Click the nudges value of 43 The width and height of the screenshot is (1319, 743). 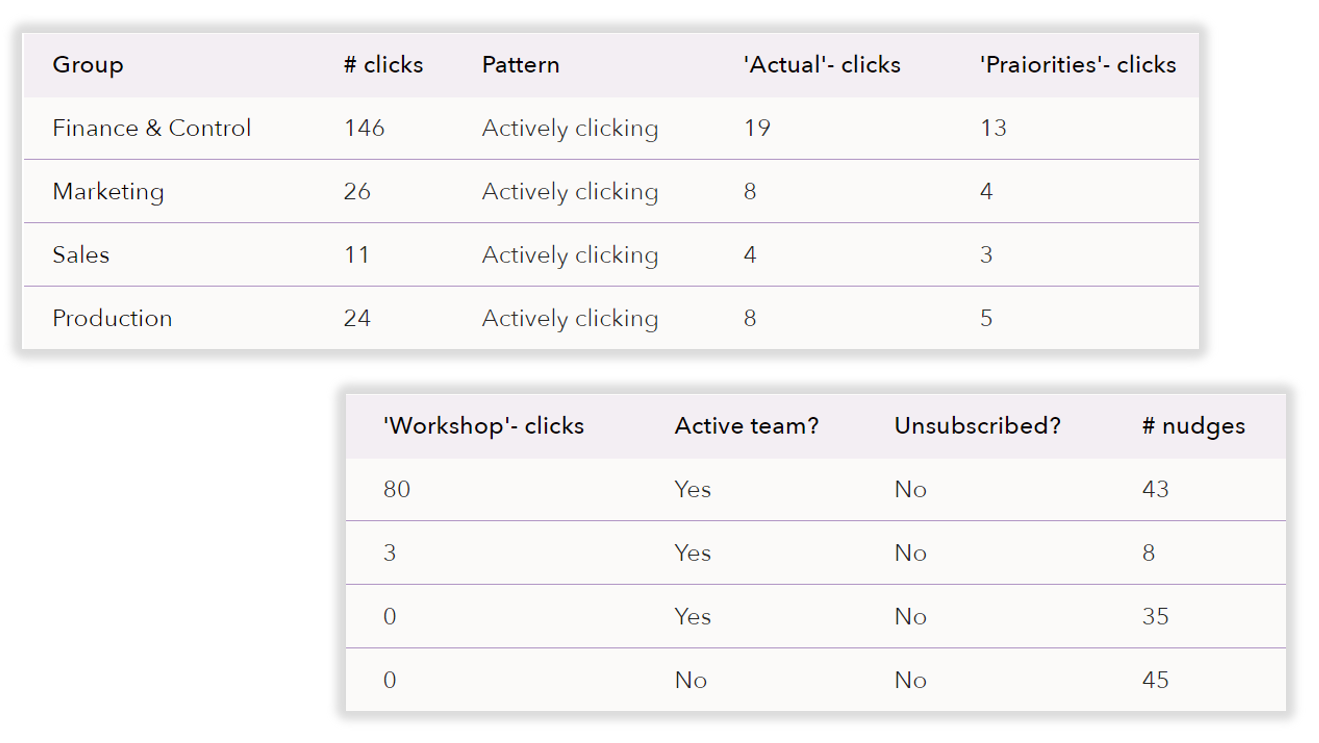point(1155,490)
